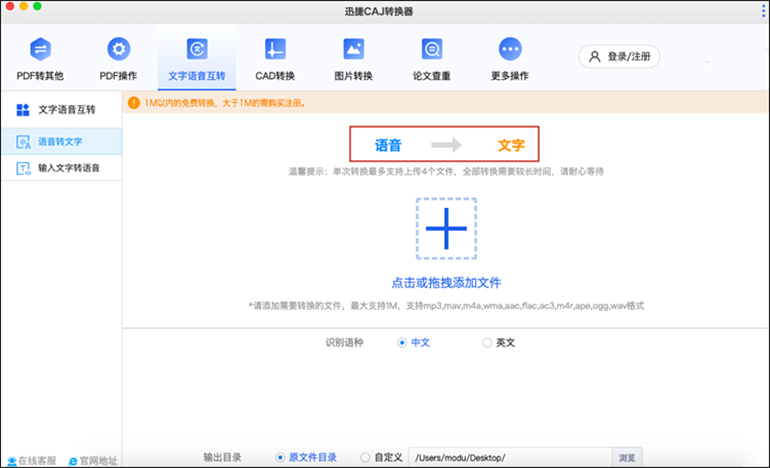Screen dimensions: 770x468
Task: Switch to PDF操作 tab label
Action: 118,76
